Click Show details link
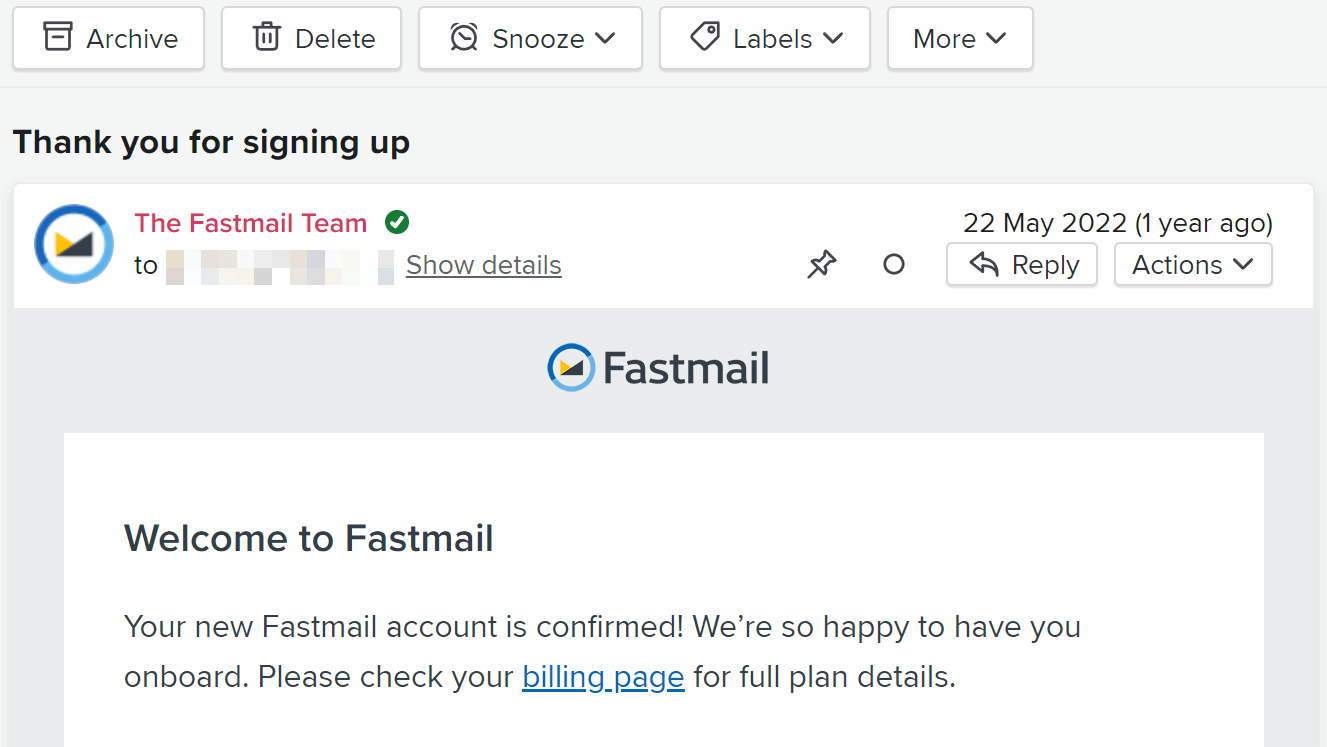The width and height of the screenshot is (1327, 747). 484,265
